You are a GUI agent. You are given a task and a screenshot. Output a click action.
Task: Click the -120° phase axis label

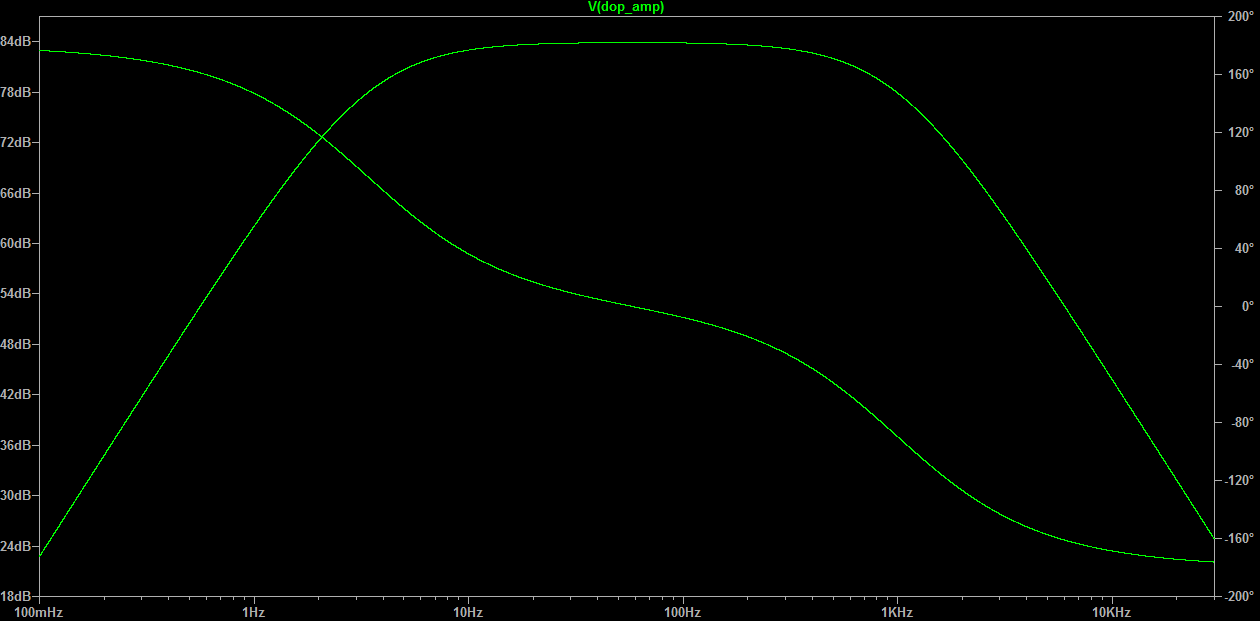tap(1239, 480)
